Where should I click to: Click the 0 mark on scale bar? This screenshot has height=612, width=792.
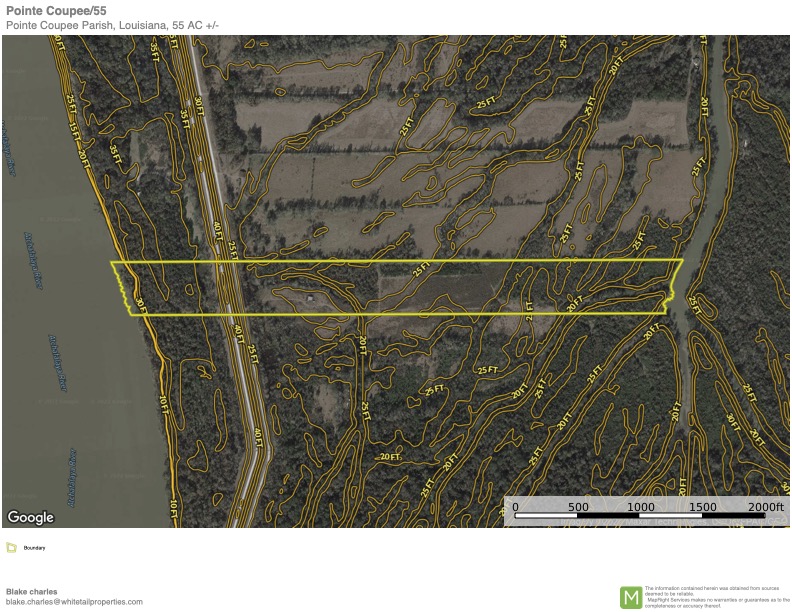(x=515, y=507)
